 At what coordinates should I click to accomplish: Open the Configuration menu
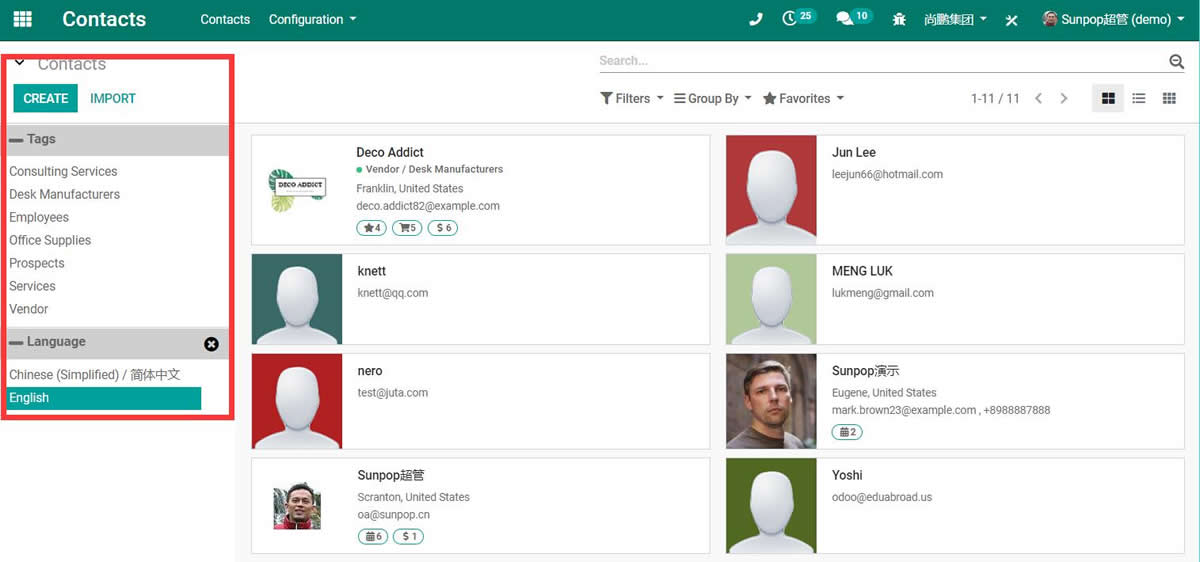click(x=312, y=19)
